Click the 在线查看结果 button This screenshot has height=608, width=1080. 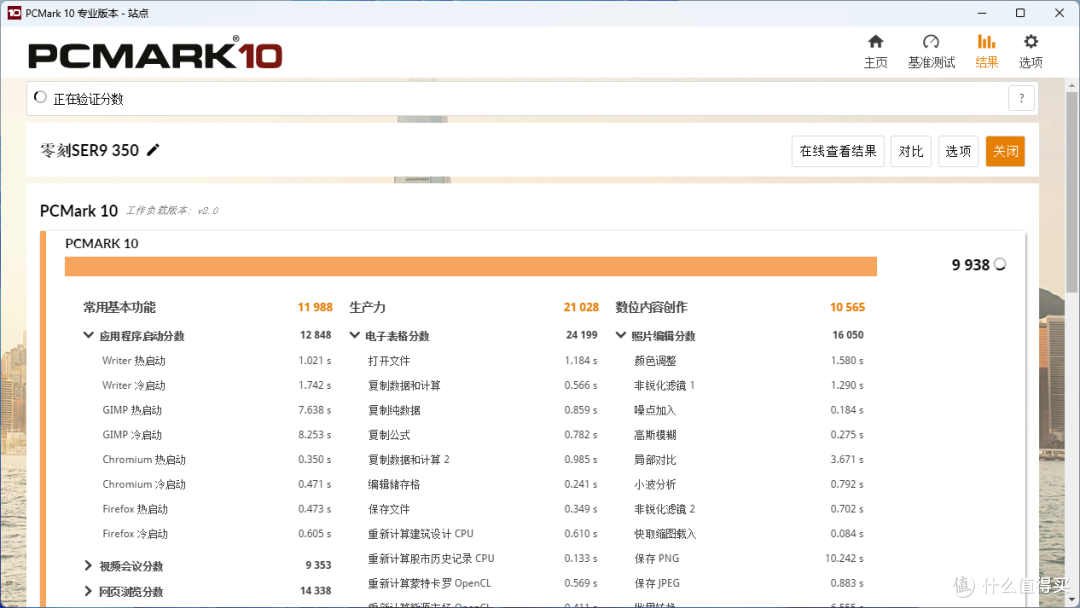(838, 151)
